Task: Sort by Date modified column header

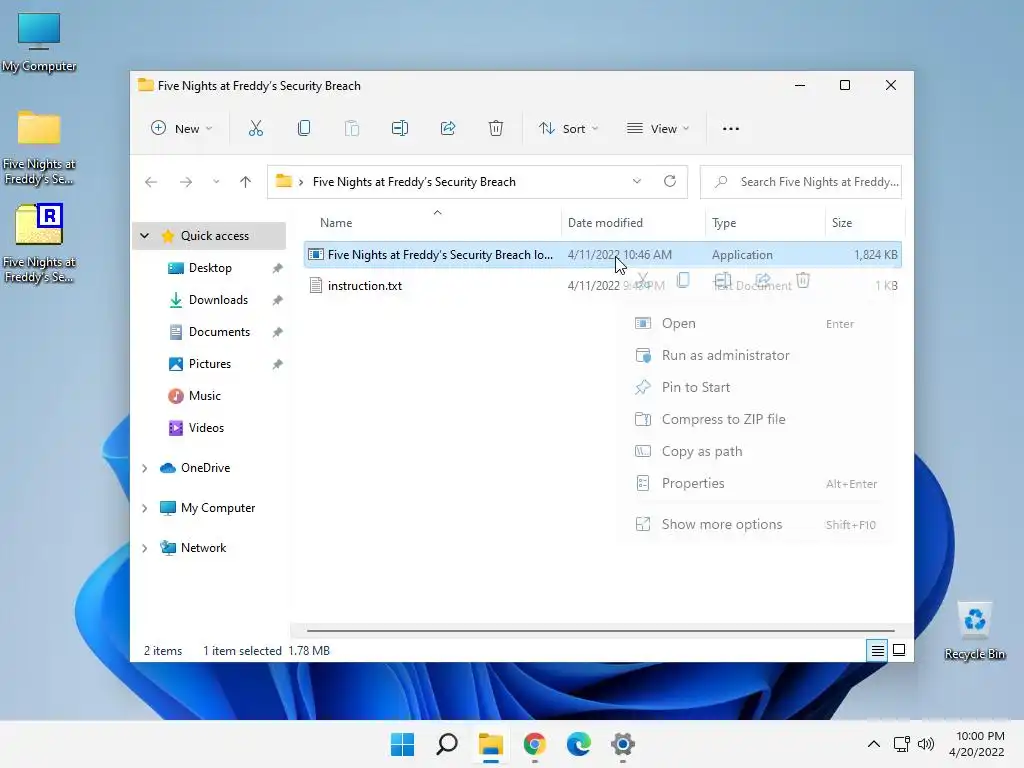Action: [633, 223]
